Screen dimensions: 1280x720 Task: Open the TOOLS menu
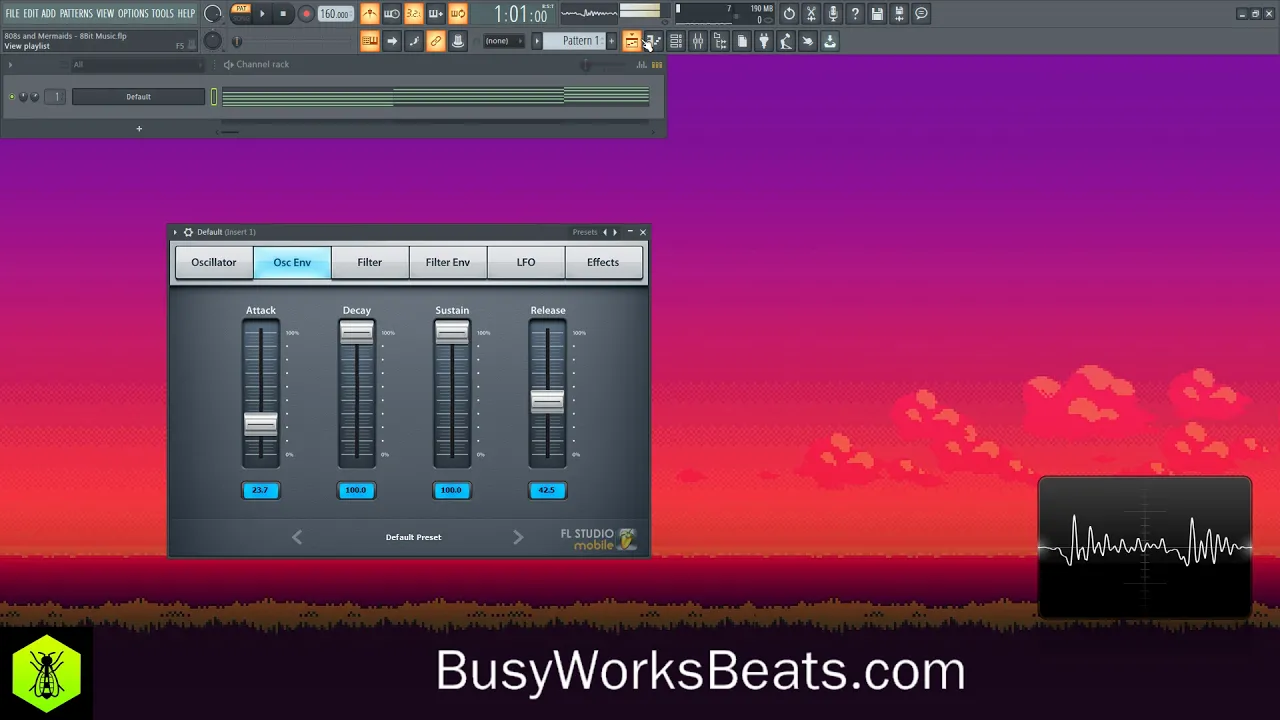162,14
